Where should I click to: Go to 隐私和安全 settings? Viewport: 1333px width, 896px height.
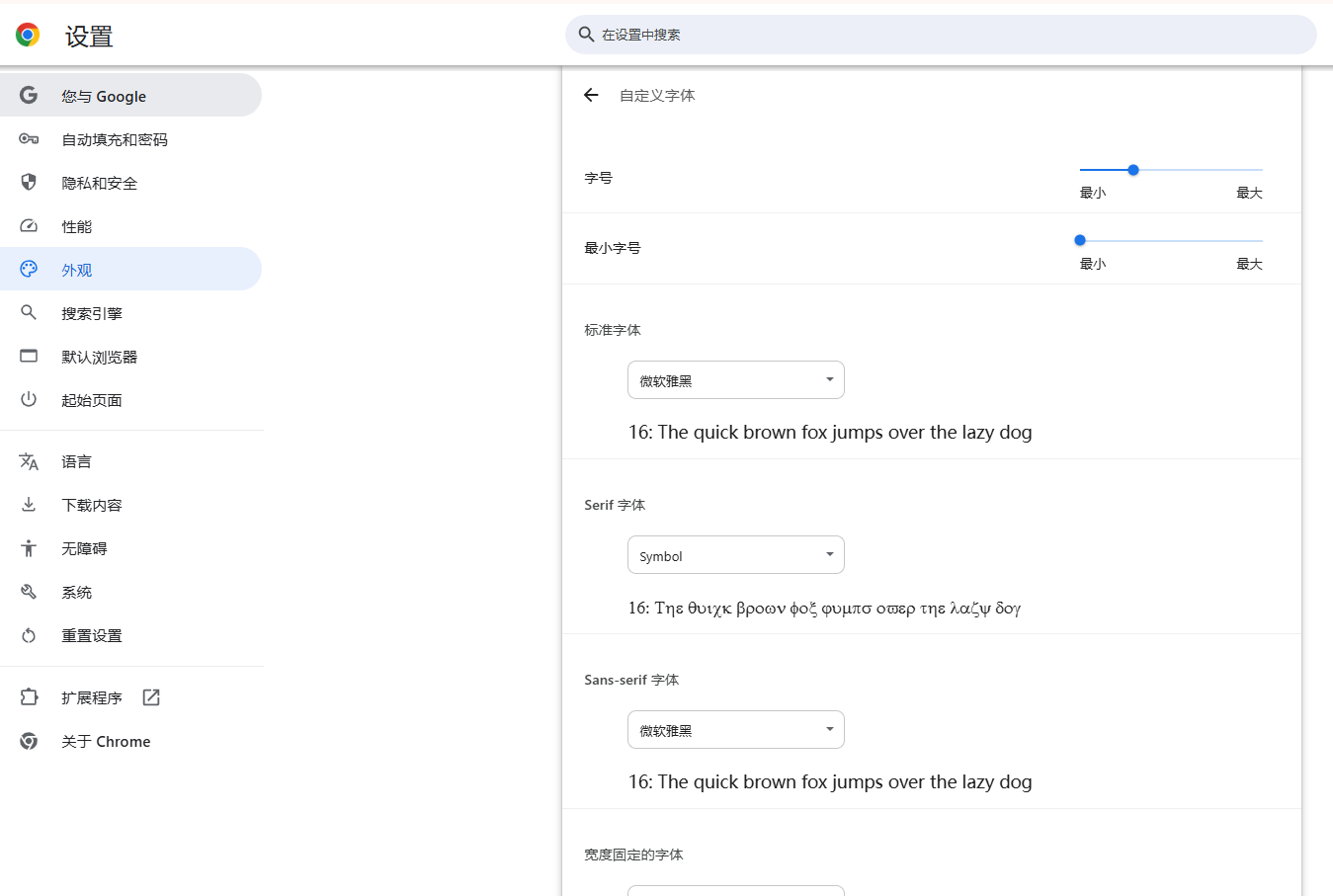(x=130, y=182)
